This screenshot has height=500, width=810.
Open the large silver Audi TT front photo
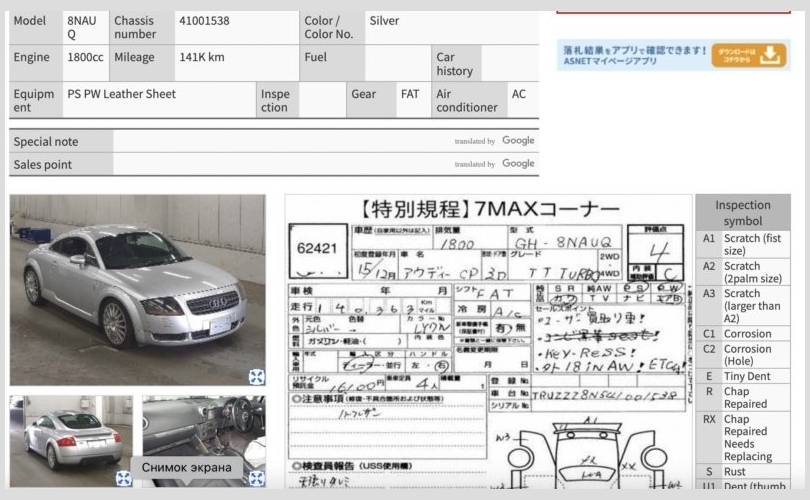tap(137, 288)
